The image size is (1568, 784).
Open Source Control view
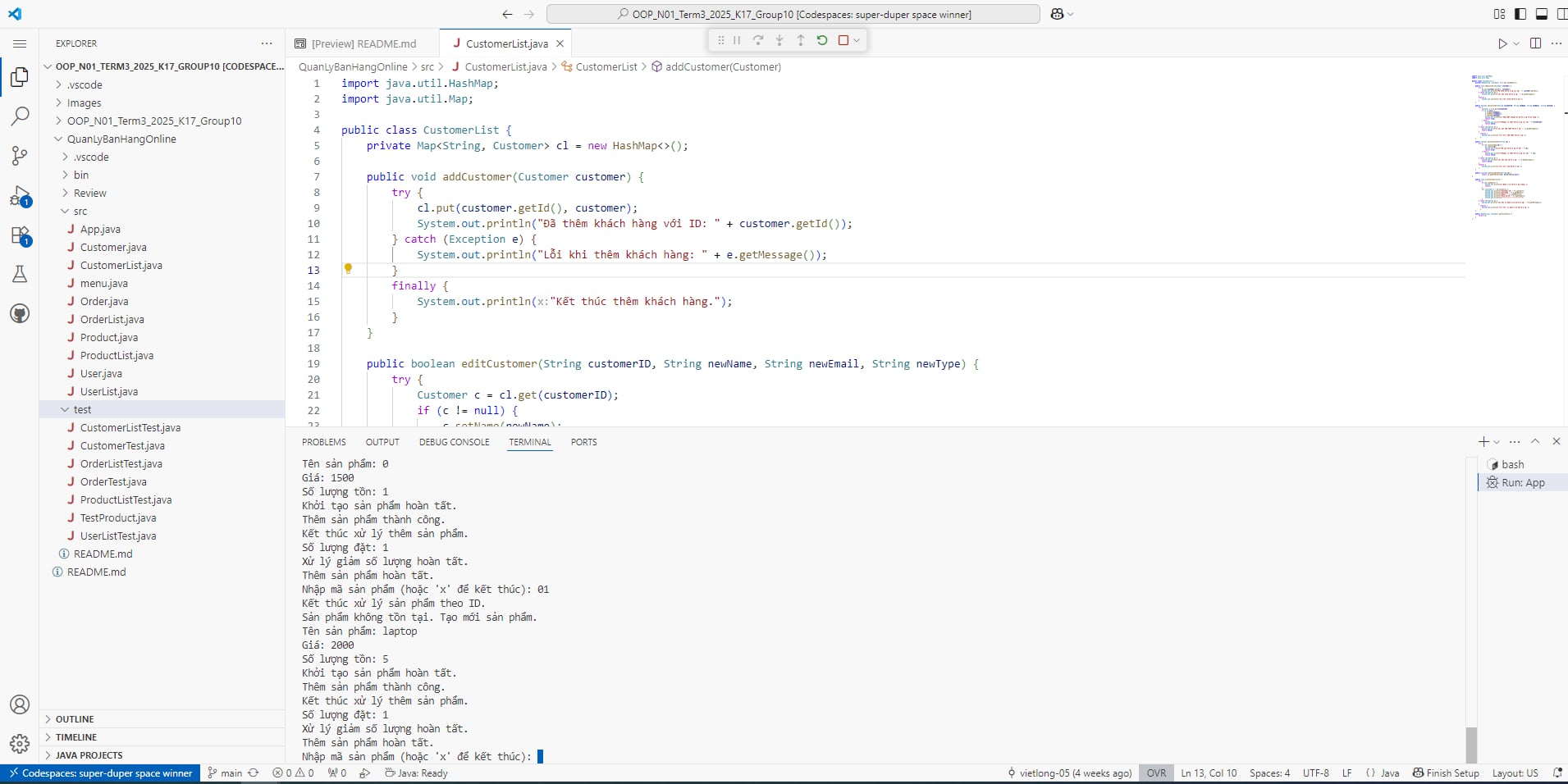coord(20,156)
